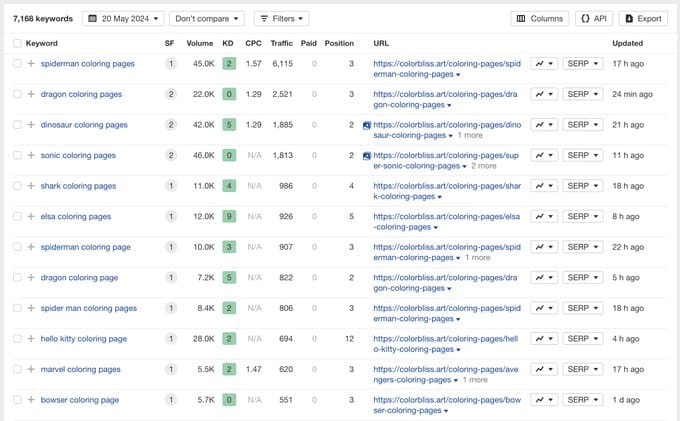The image size is (680, 421).
Task: Click plus icon next to dragon coloring page
Action: point(31,277)
